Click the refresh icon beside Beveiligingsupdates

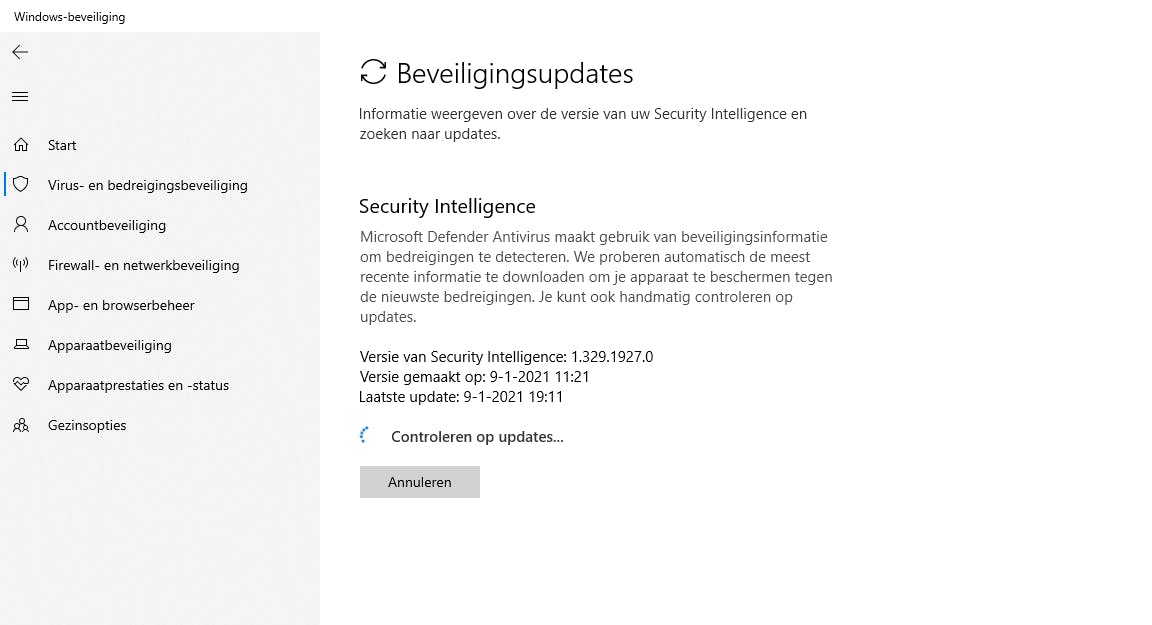click(373, 72)
